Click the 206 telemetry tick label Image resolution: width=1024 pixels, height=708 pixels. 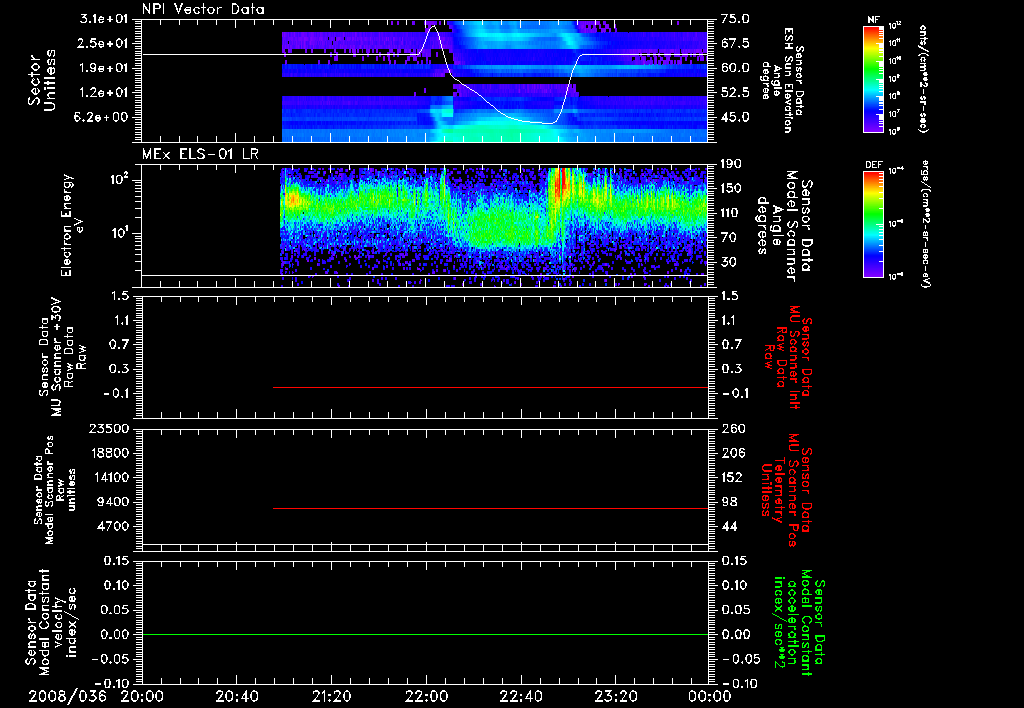pyautogui.click(x=731, y=453)
